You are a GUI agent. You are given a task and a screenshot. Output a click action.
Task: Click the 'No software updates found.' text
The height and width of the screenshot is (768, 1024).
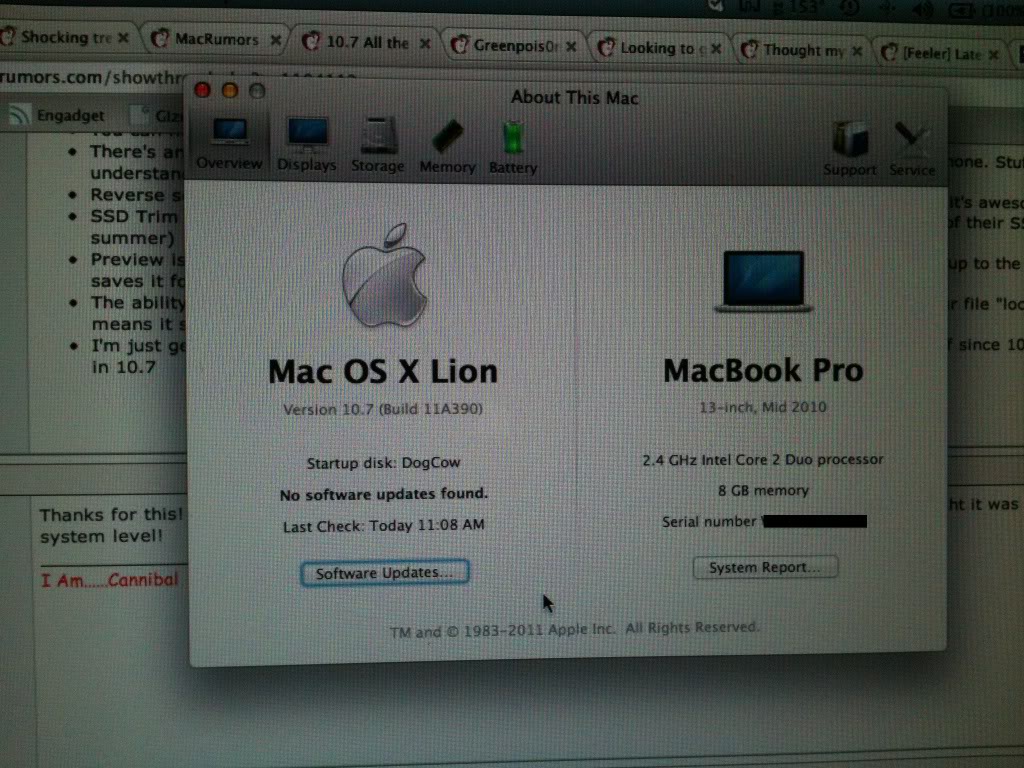click(384, 494)
